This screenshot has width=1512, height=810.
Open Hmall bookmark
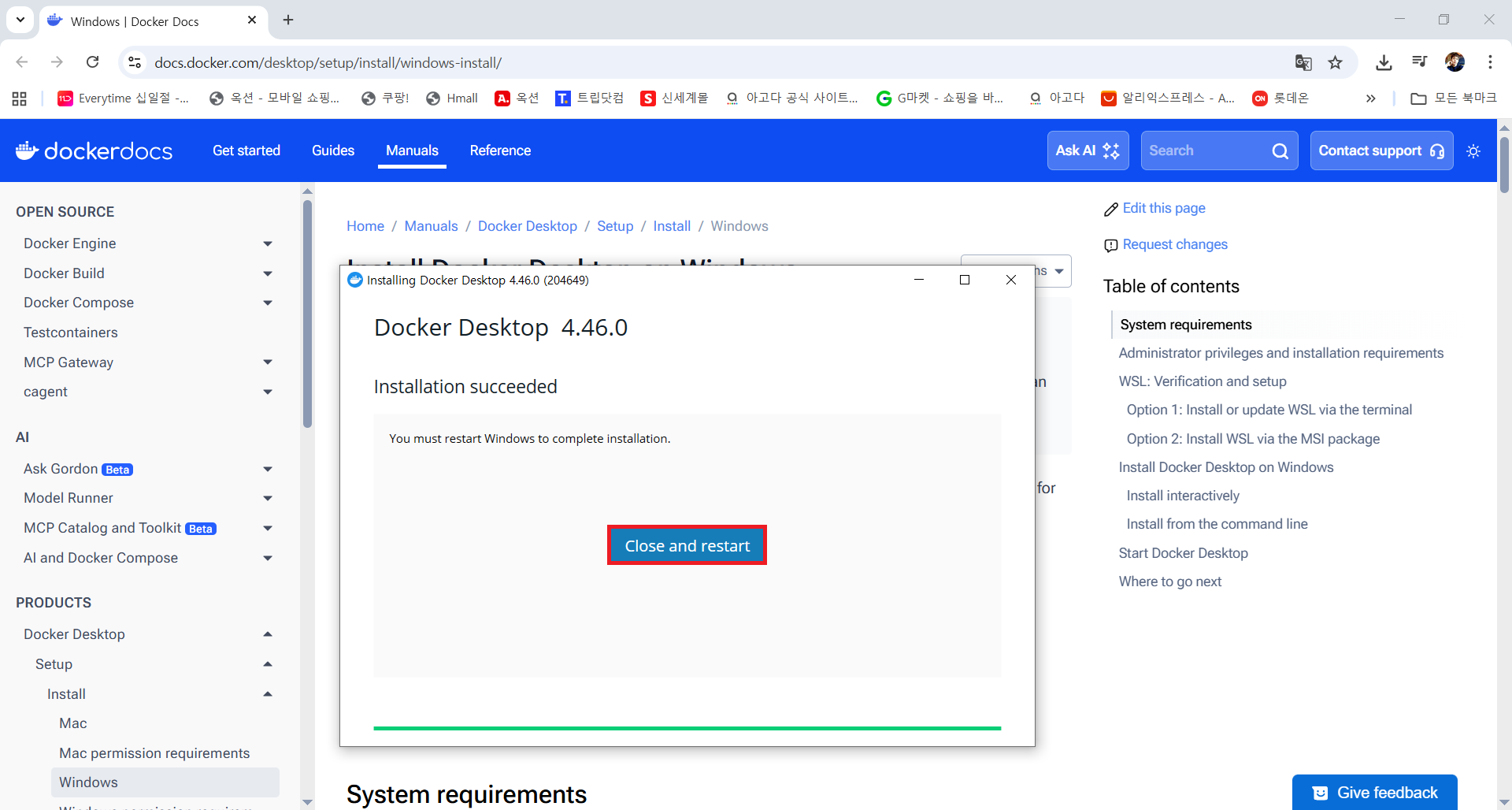click(452, 98)
